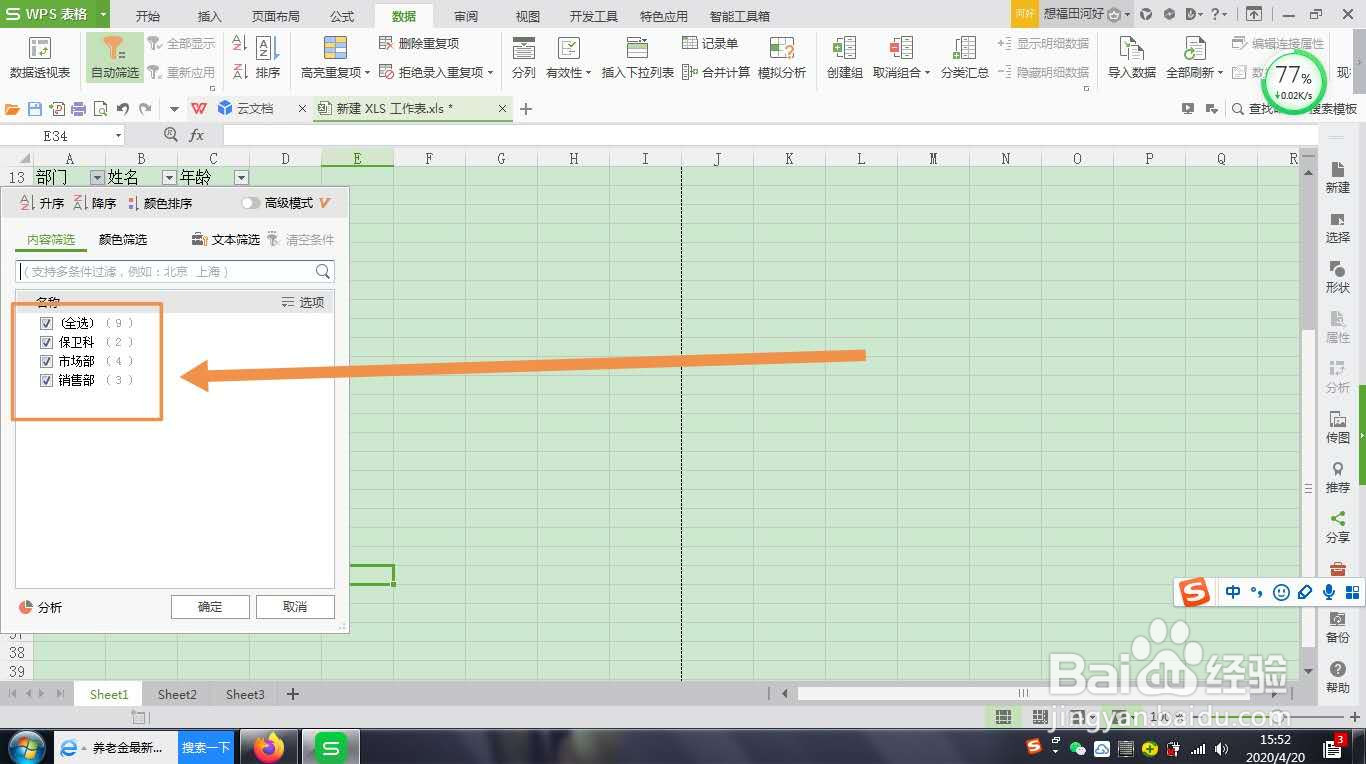Click the 确定 button in filter panel
The height and width of the screenshot is (764, 1366).
(x=210, y=607)
